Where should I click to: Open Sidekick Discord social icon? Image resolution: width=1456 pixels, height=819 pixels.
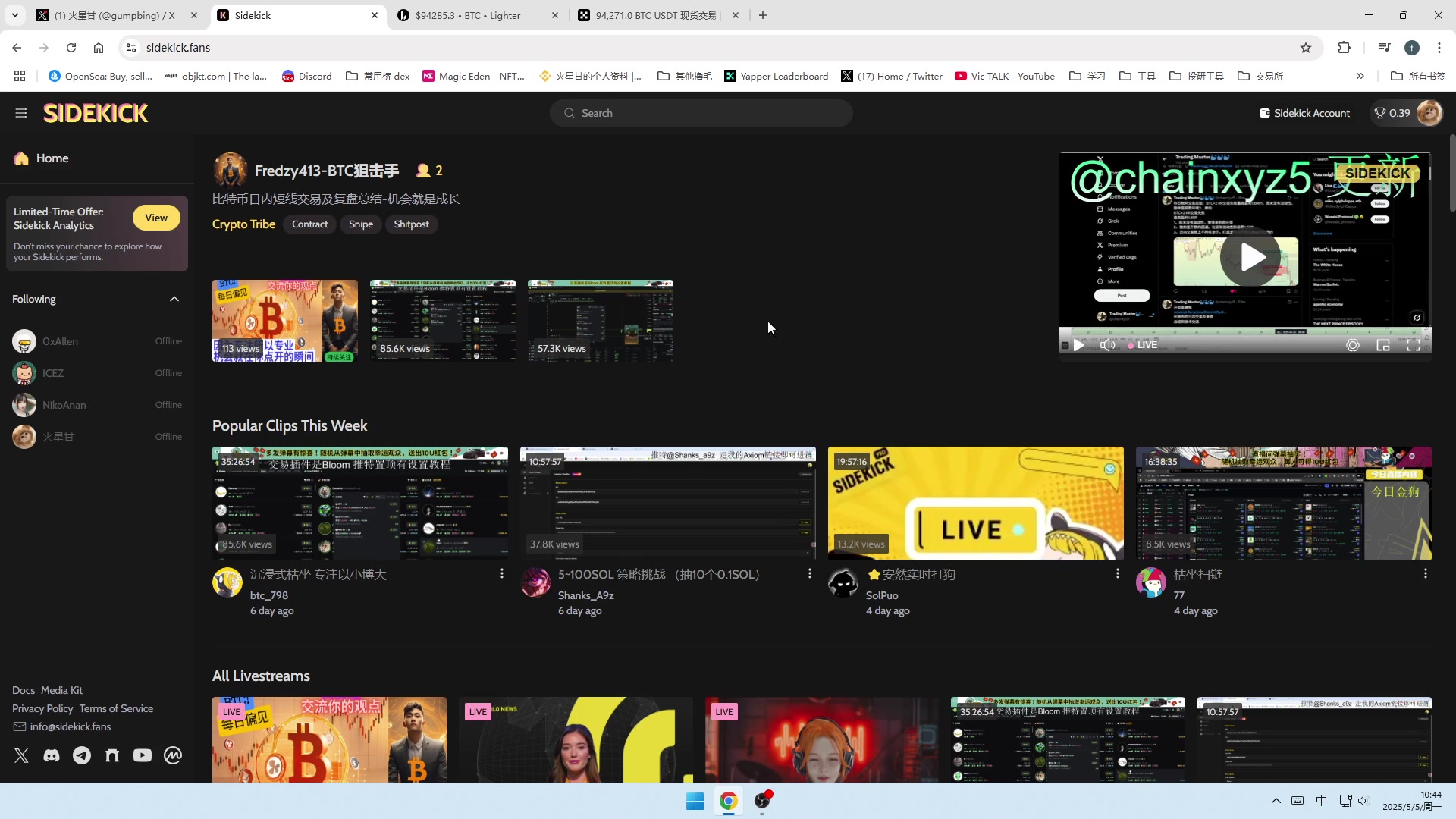(x=52, y=755)
